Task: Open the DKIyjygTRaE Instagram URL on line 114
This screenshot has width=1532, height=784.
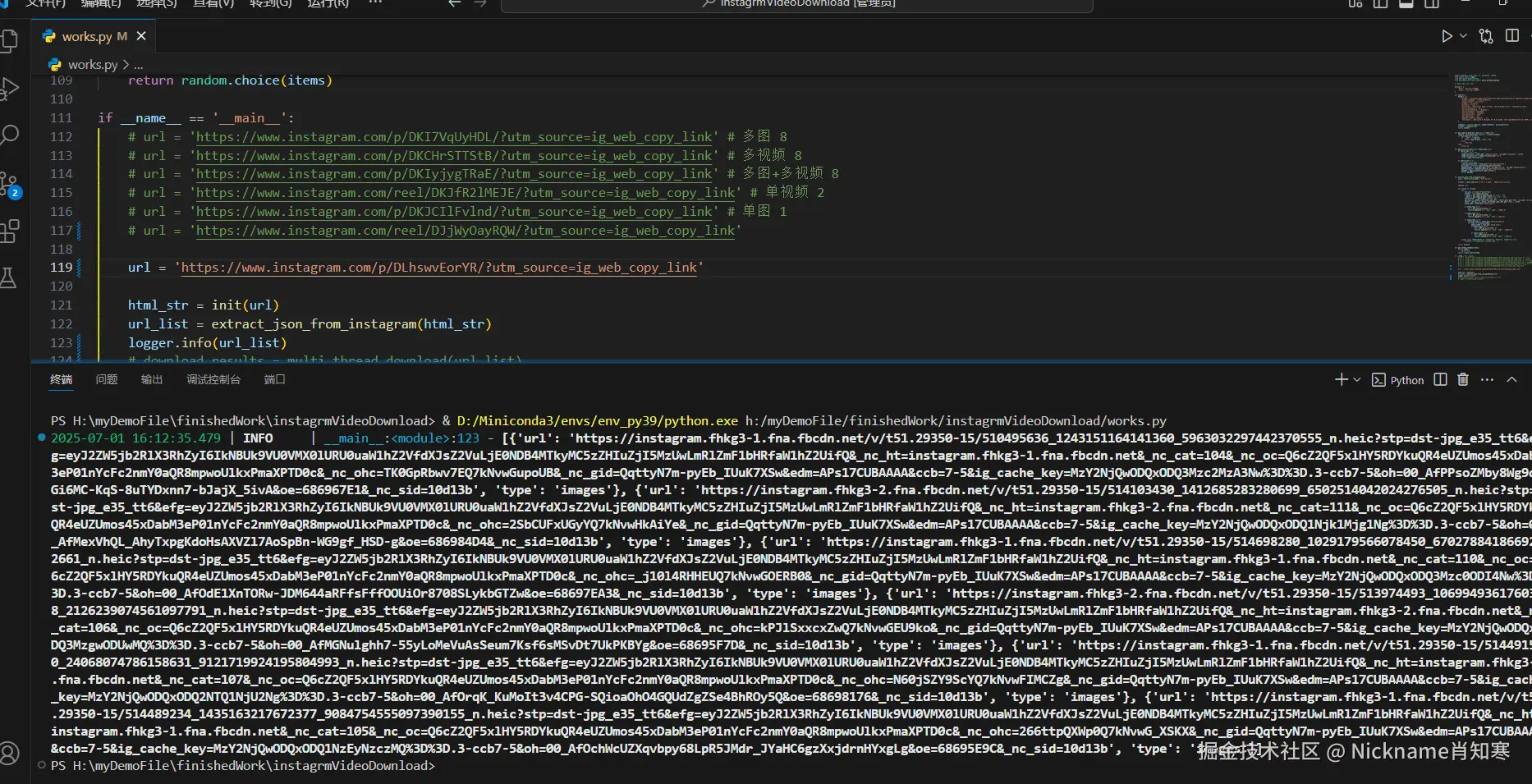Action: (454, 174)
